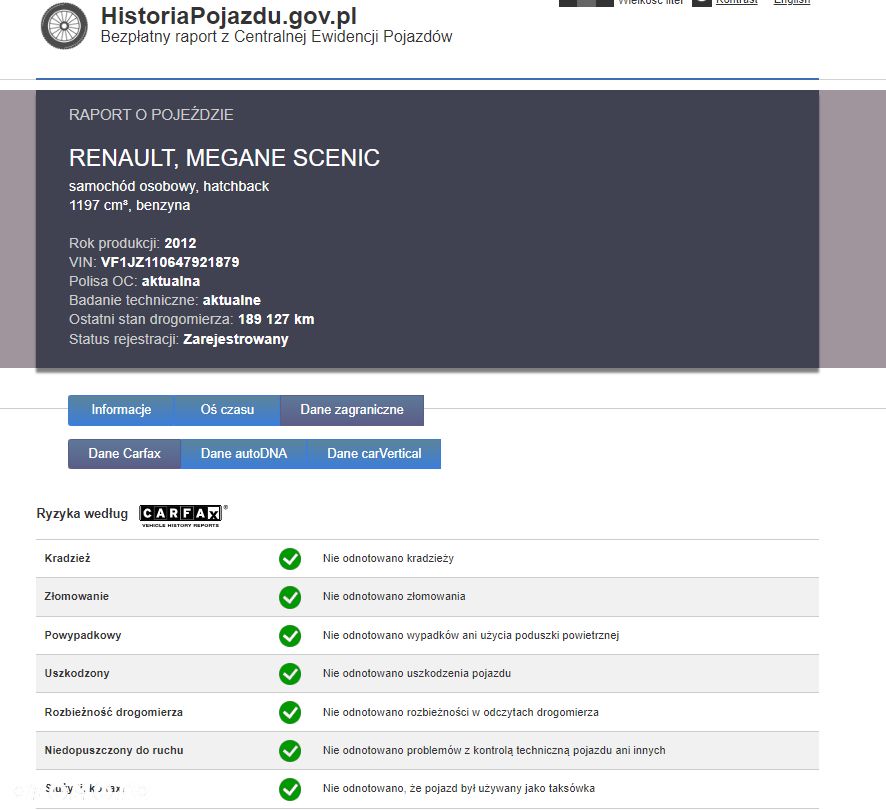Click text about pojazd używany jako taksówka
Image resolution: width=886 pixels, height=810 pixels.
(x=459, y=789)
